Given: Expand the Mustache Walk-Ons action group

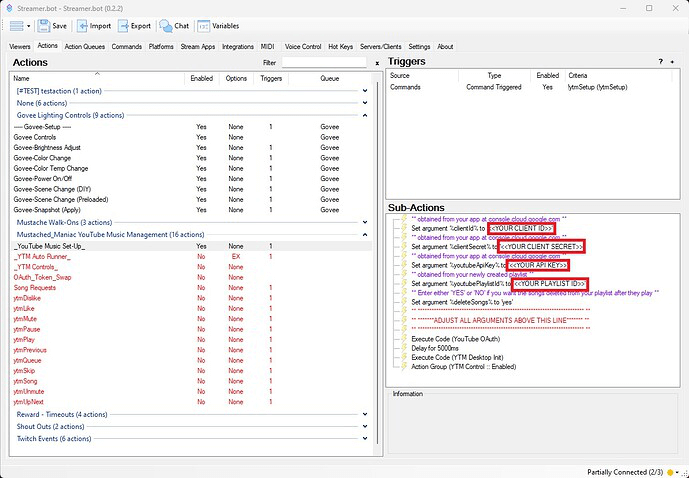Looking at the screenshot, I should 364,222.
